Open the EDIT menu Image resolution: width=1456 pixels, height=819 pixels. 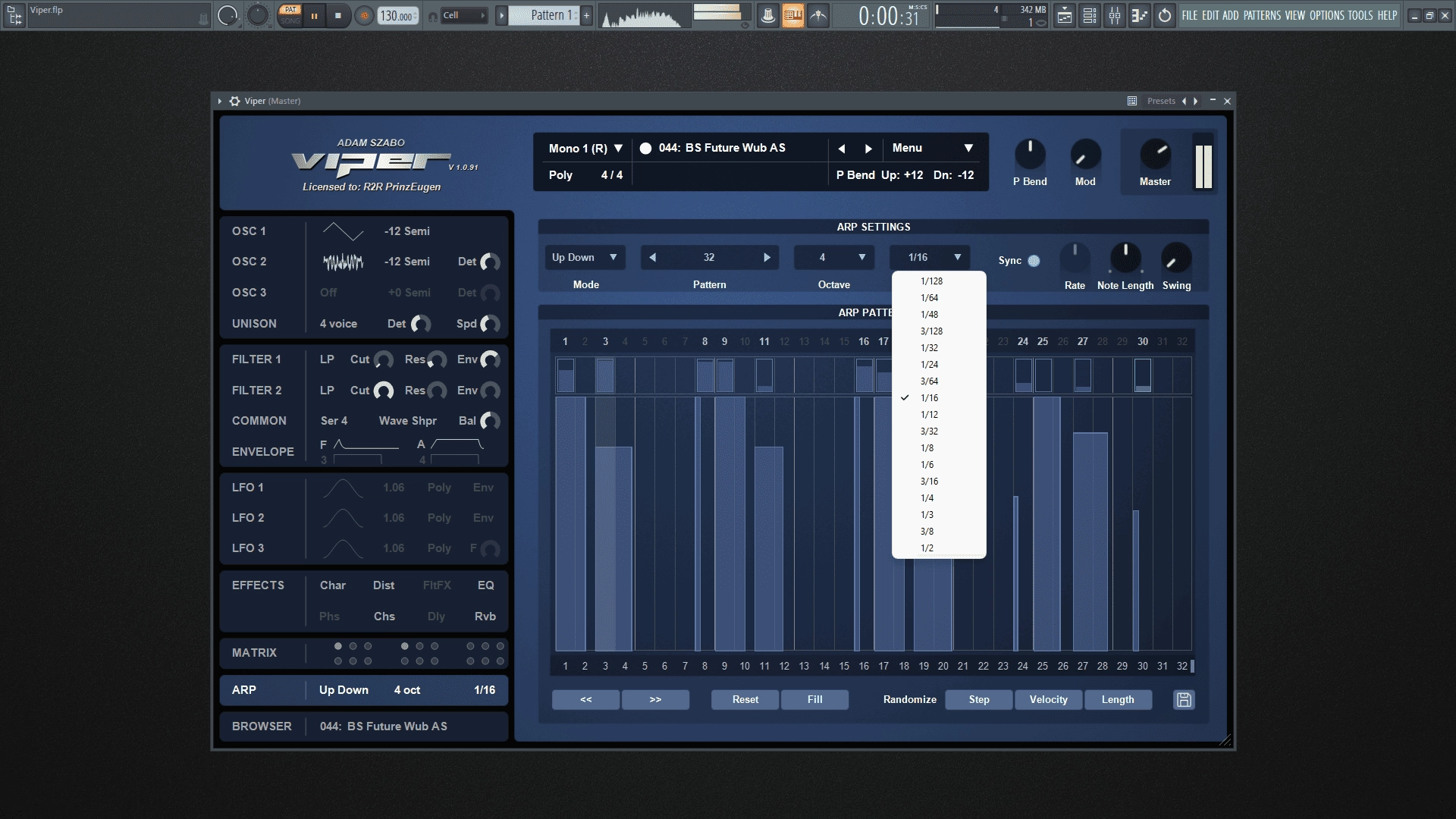pyautogui.click(x=1210, y=15)
